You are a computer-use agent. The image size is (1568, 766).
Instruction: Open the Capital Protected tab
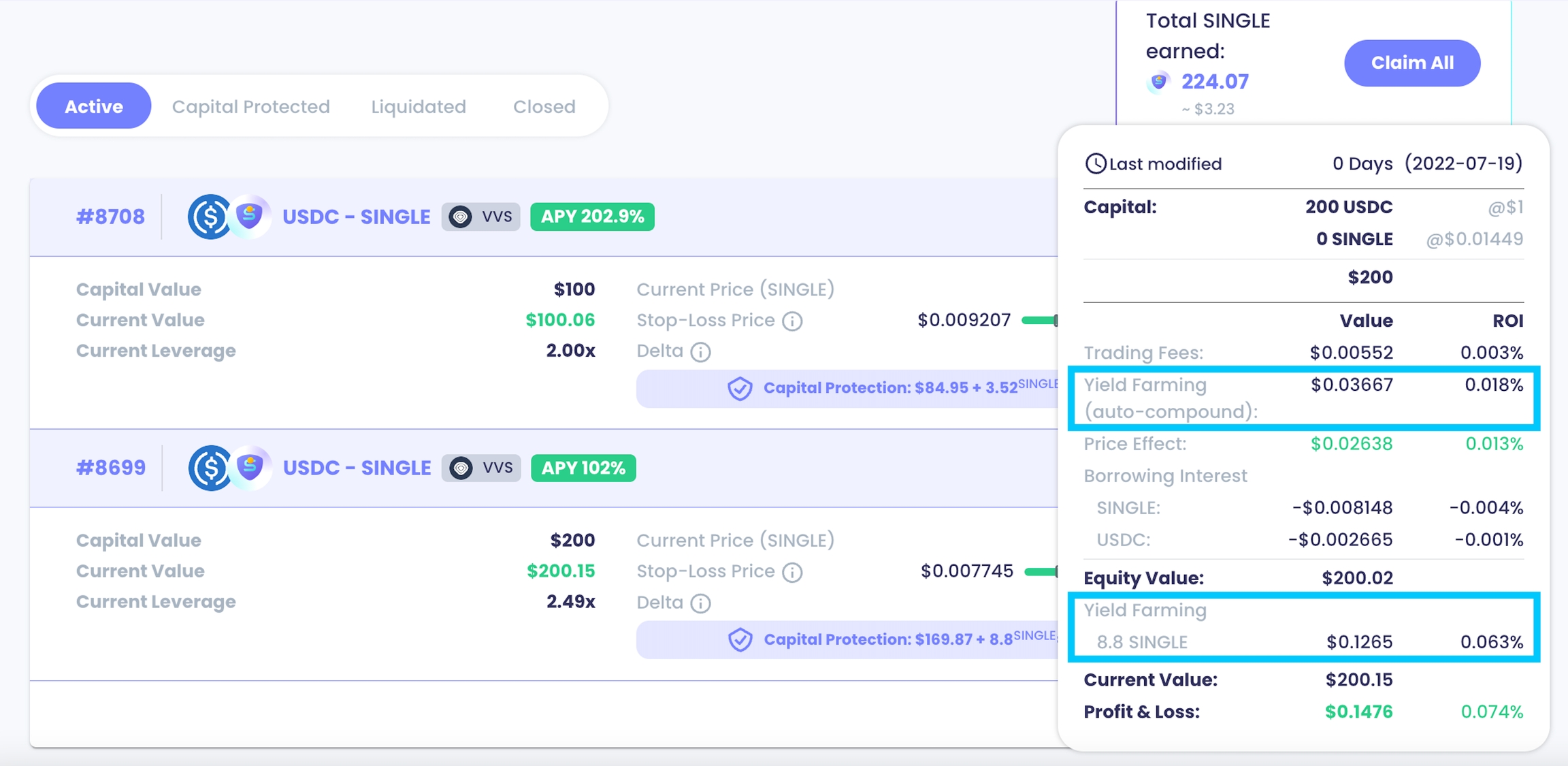pos(250,106)
